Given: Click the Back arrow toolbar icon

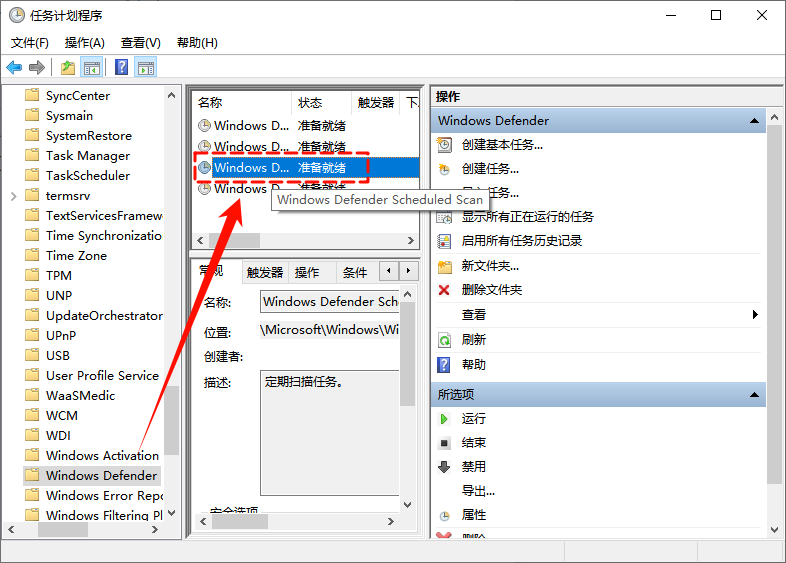Looking at the screenshot, I should coord(14,67).
